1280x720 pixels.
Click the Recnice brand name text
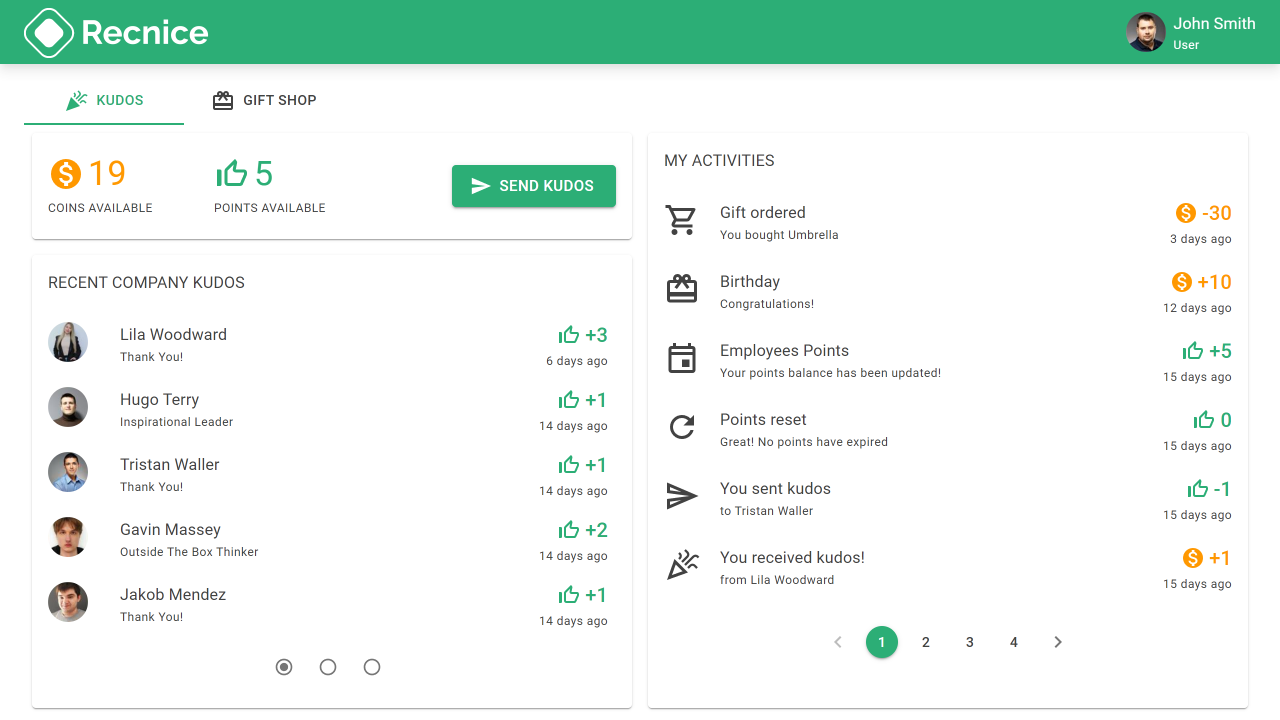click(x=145, y=33)
